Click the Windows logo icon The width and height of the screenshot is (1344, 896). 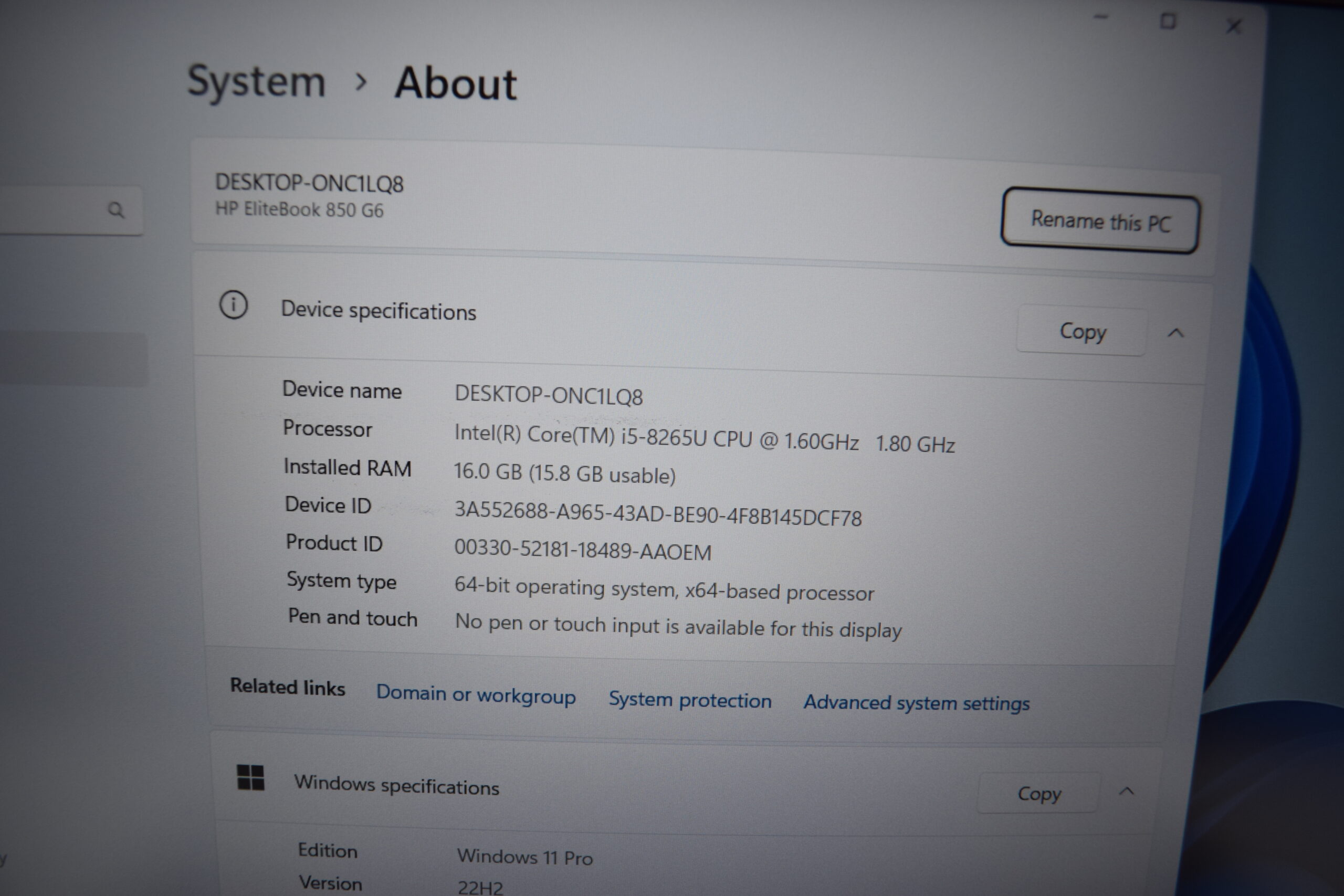pyautogui.click(x=250, y=778)
